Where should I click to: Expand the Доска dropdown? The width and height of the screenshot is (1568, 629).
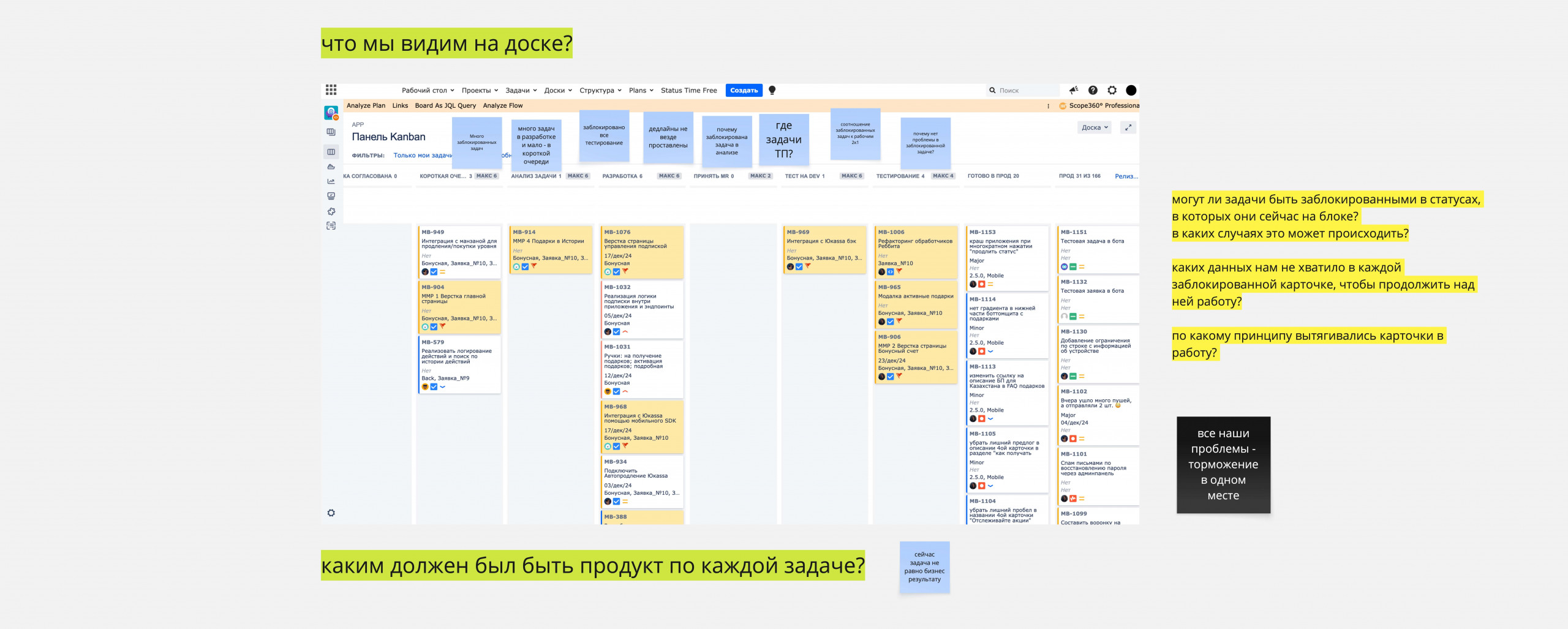1094,127
